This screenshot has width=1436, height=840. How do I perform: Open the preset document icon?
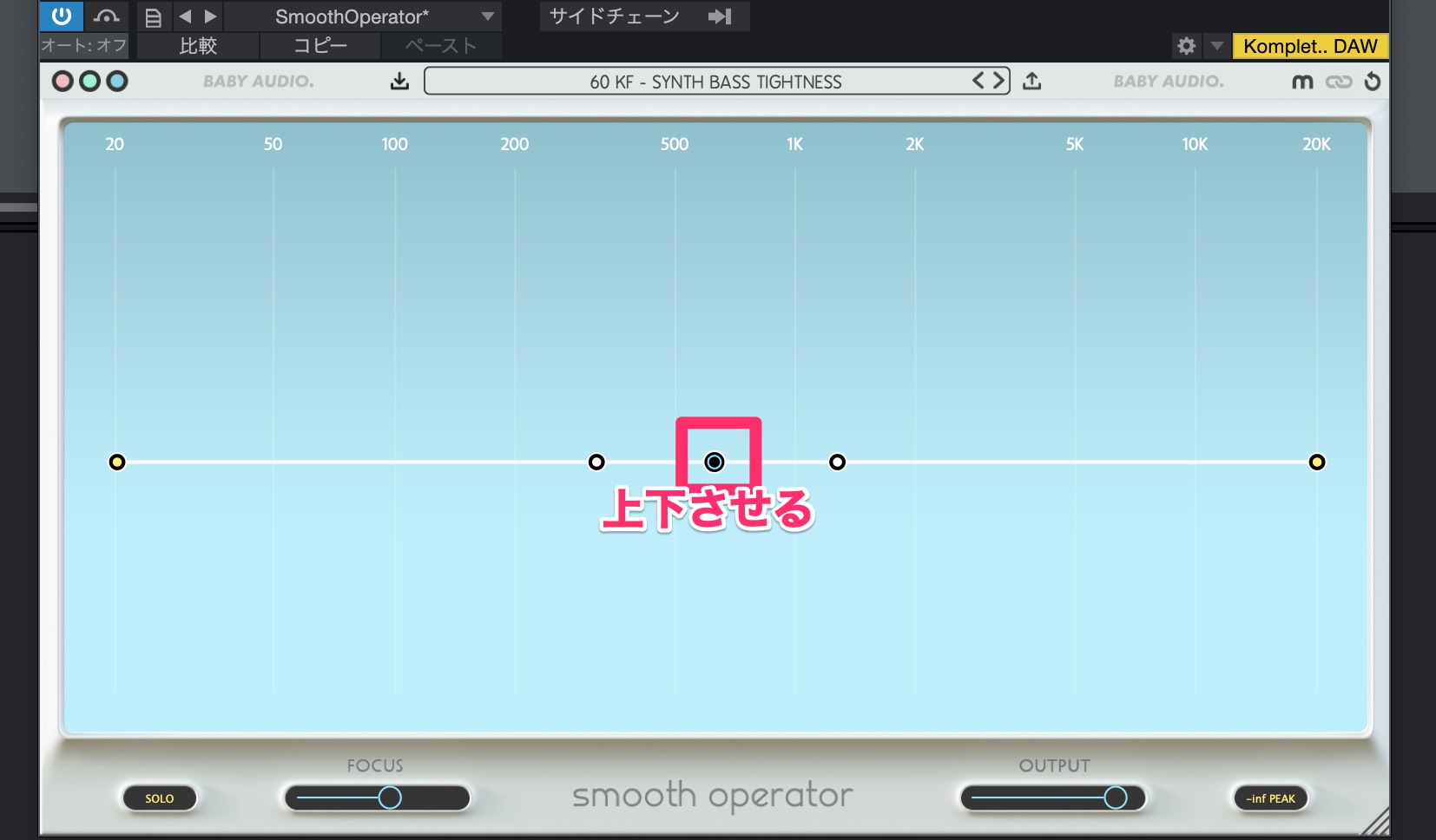(153, 17)
